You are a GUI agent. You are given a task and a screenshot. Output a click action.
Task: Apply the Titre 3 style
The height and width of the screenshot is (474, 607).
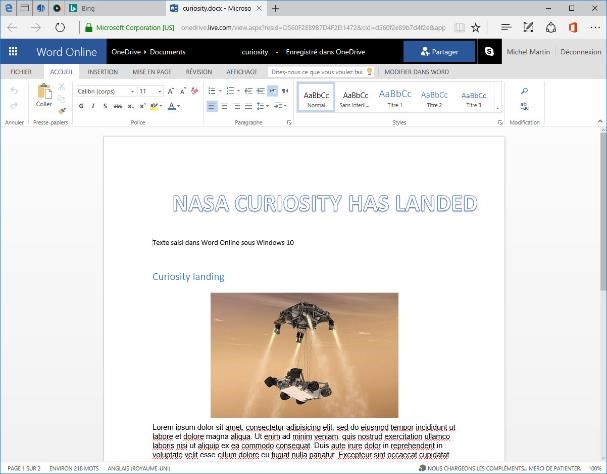coord(474,98)
